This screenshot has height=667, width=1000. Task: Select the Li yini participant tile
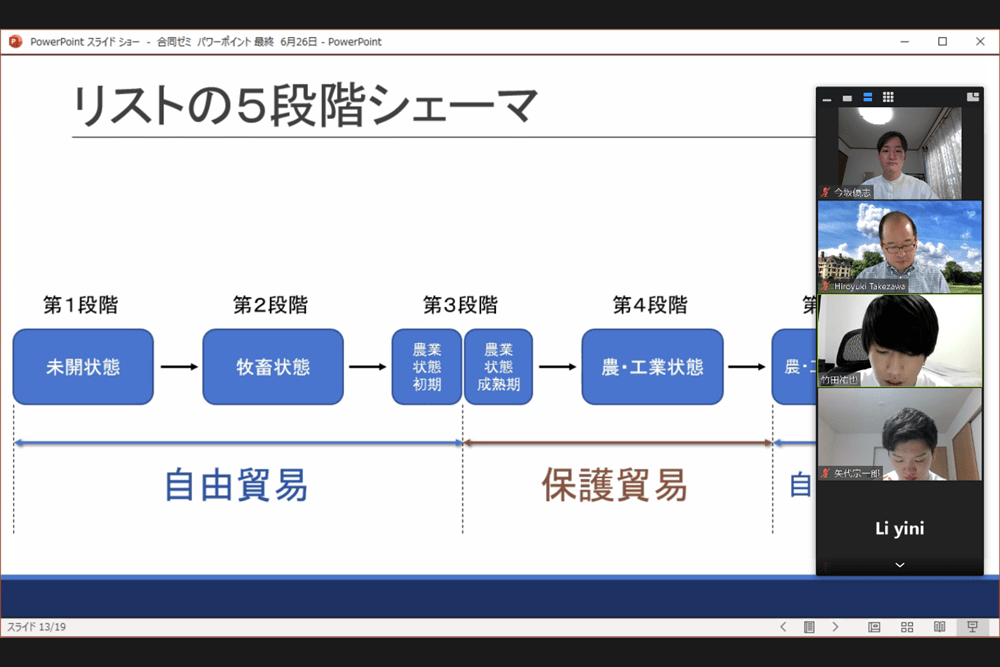pyautogui.click(x=900, y=528)
